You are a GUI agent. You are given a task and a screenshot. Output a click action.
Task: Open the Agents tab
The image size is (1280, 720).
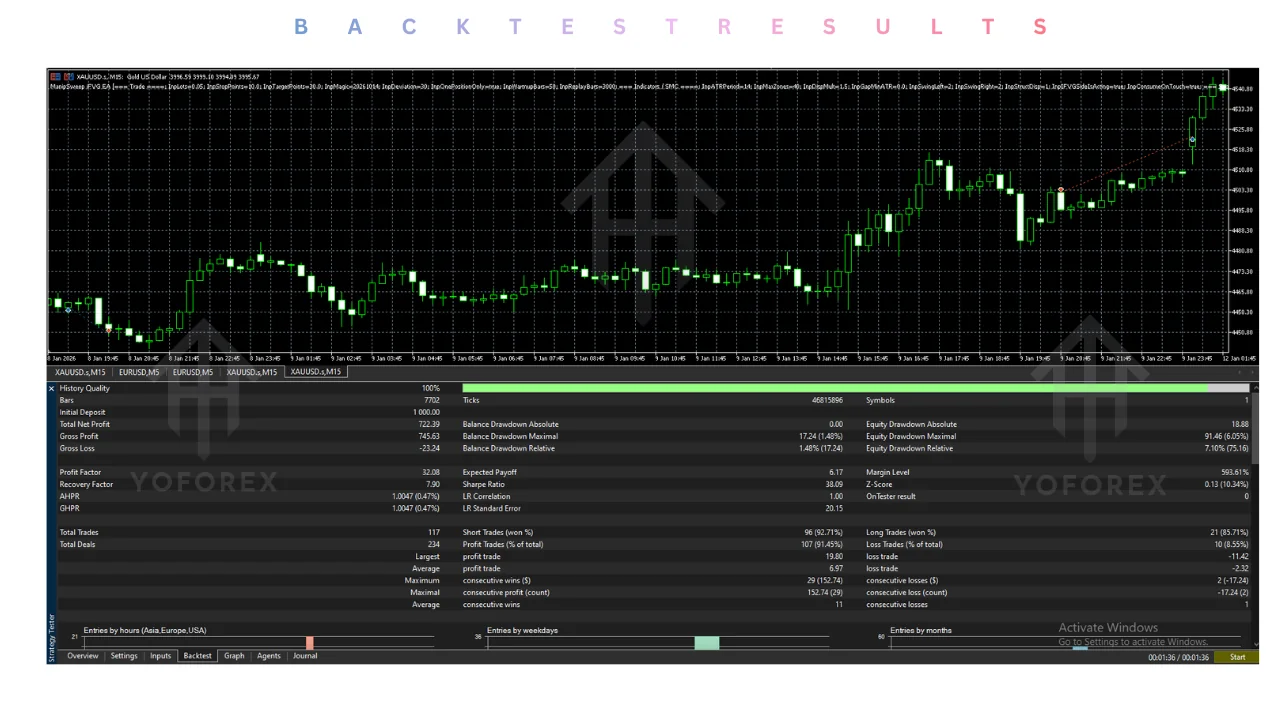(269, 656)
